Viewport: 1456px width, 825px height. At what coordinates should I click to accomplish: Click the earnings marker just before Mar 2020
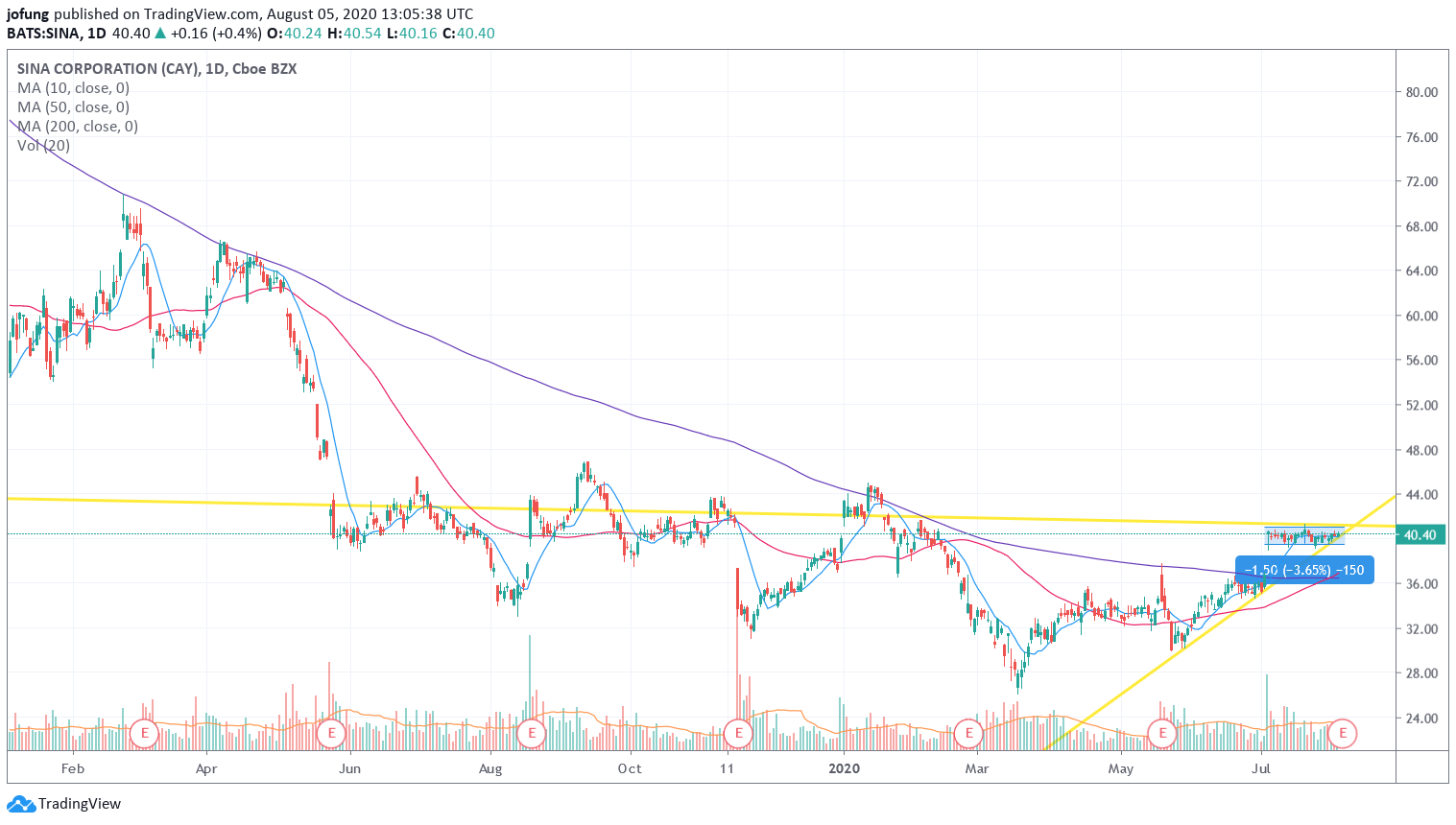(968, 734)
